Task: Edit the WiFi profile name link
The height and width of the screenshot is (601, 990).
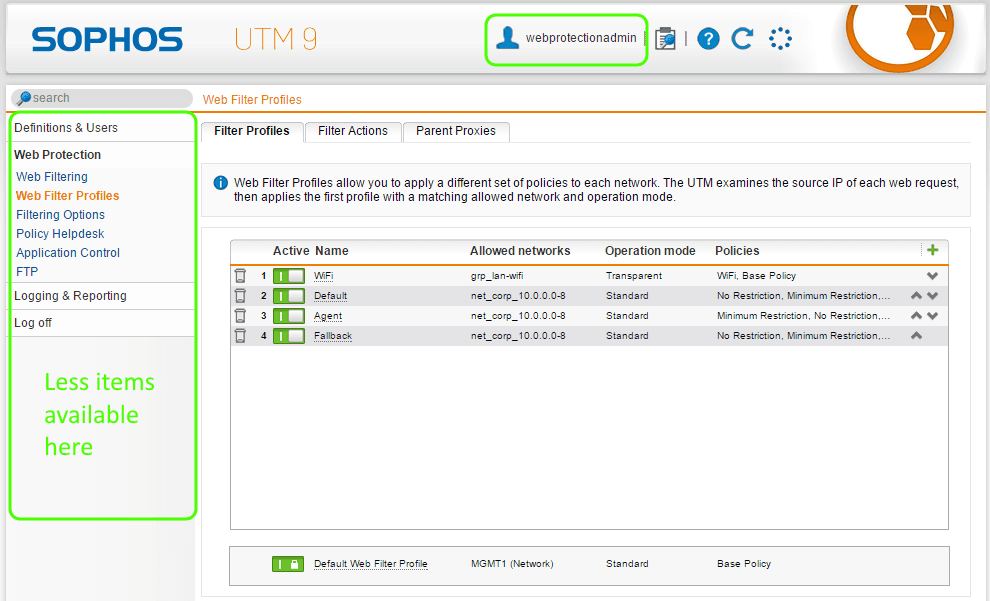Action: (323, 276)
